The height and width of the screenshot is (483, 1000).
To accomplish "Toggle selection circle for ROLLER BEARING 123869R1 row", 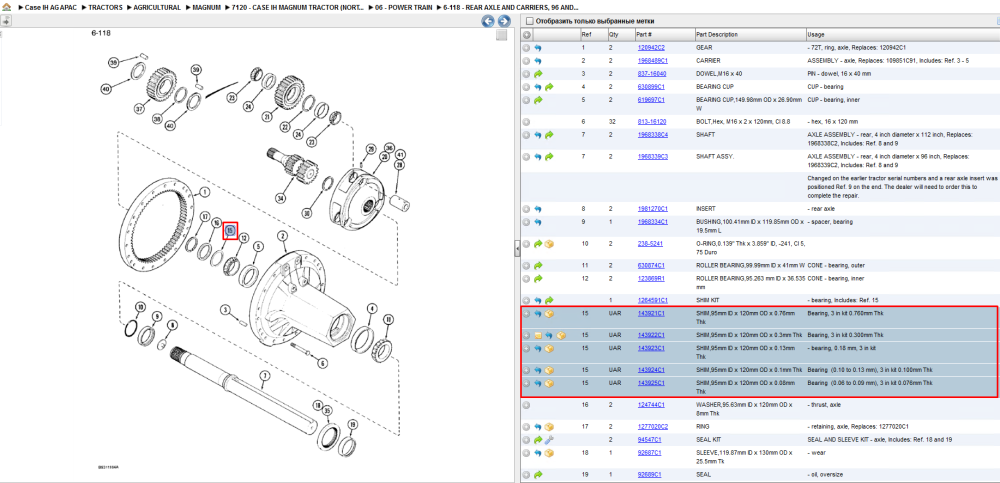I will coord(527,278).
